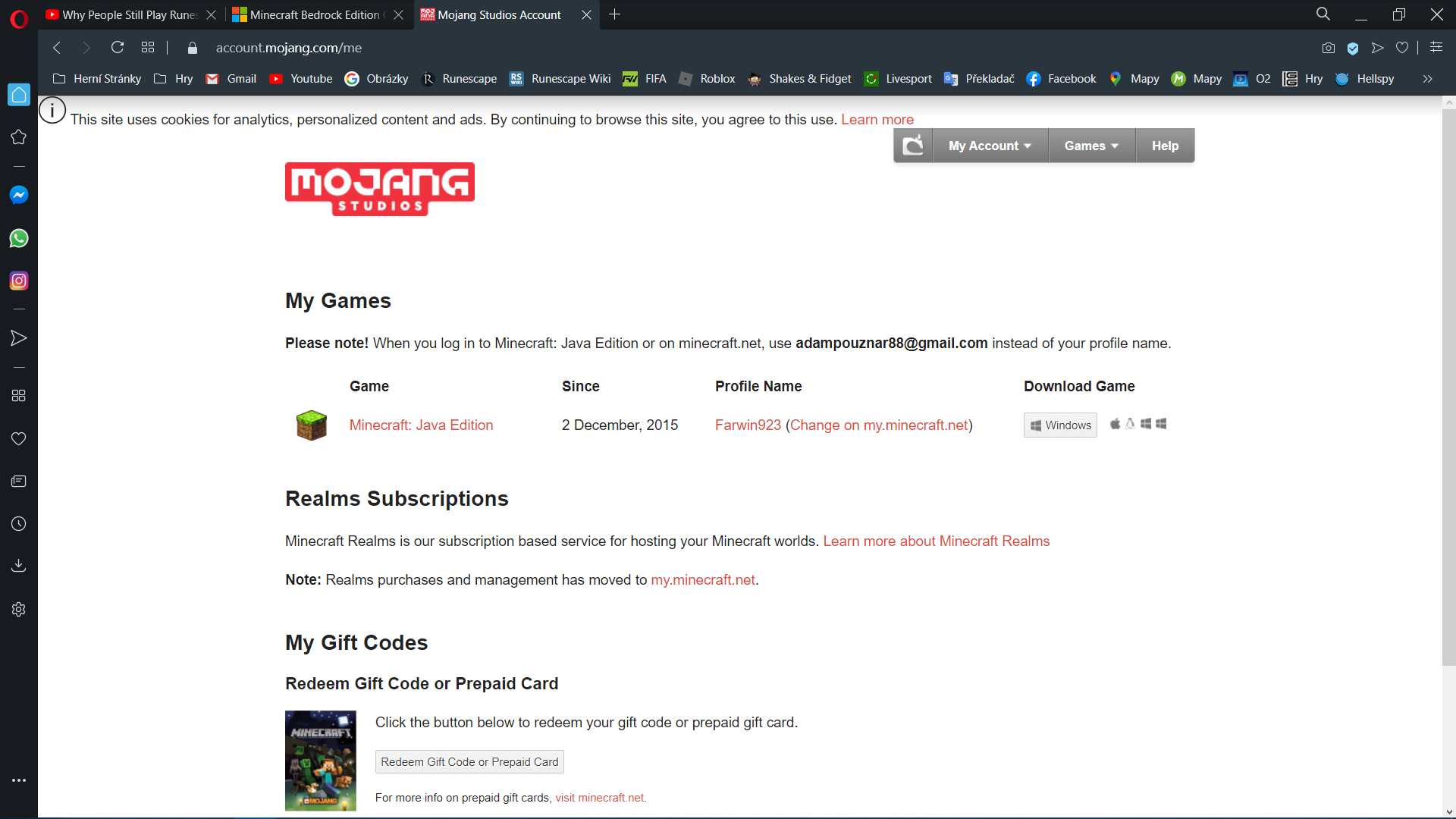Click the vertical page scrollbar thumb
Screen dimensions: 1456x819
(1449, 387)
